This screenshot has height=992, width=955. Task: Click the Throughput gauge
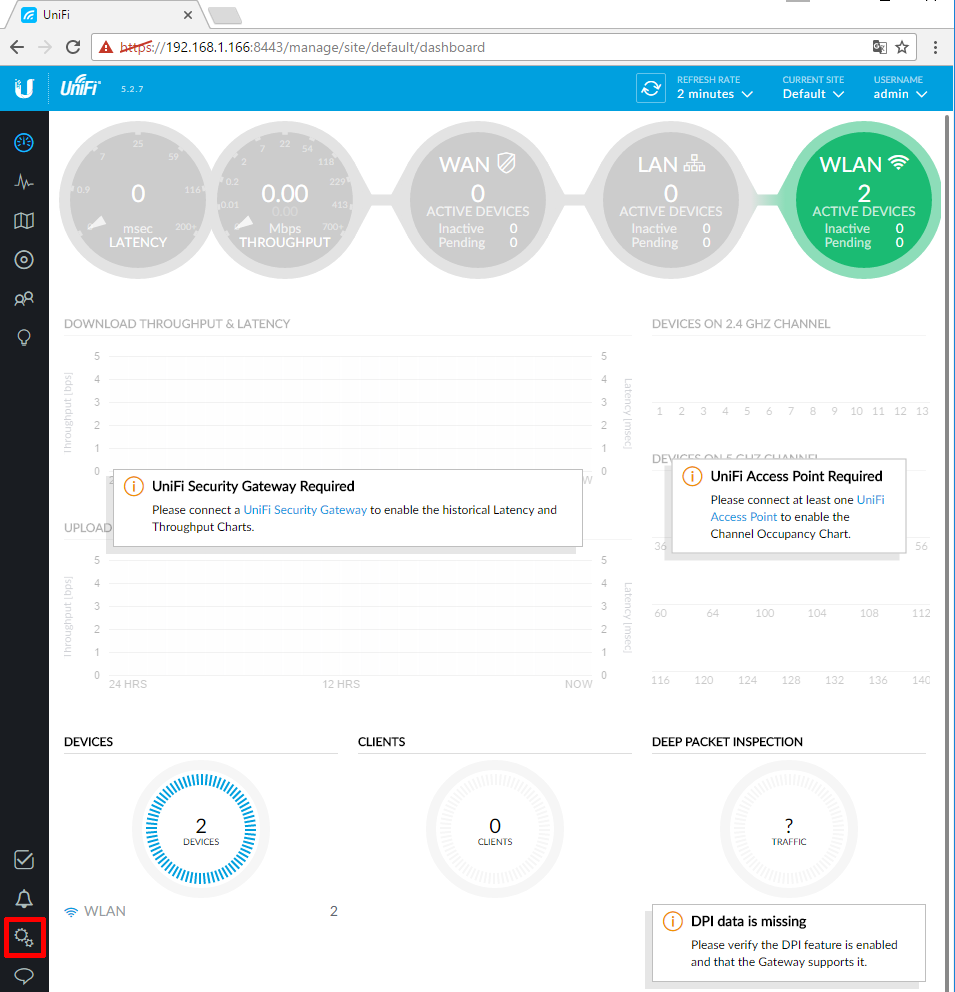tap(285, 199)
